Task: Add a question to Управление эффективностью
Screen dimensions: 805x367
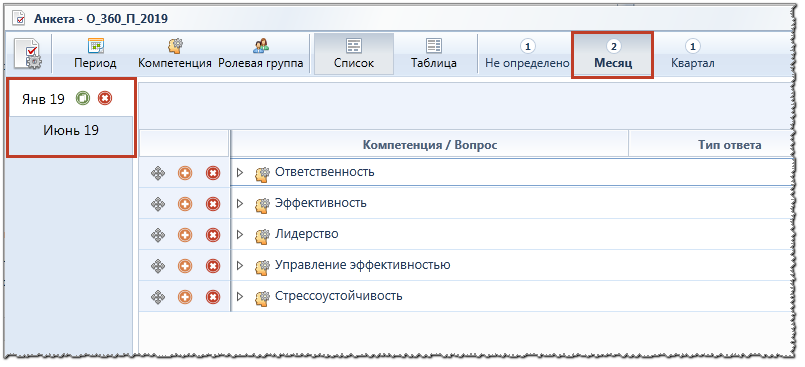Action: click(185, 266)
